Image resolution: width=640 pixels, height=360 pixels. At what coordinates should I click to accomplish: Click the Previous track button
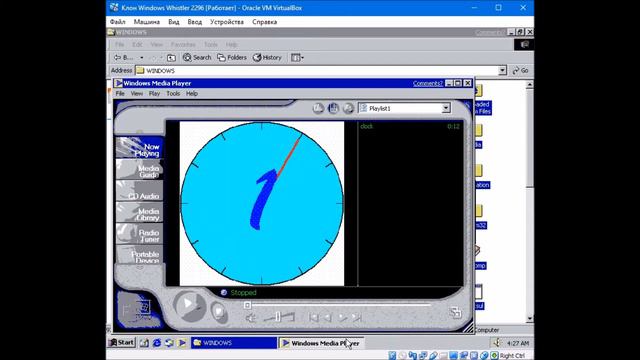(x=313, y=318)
